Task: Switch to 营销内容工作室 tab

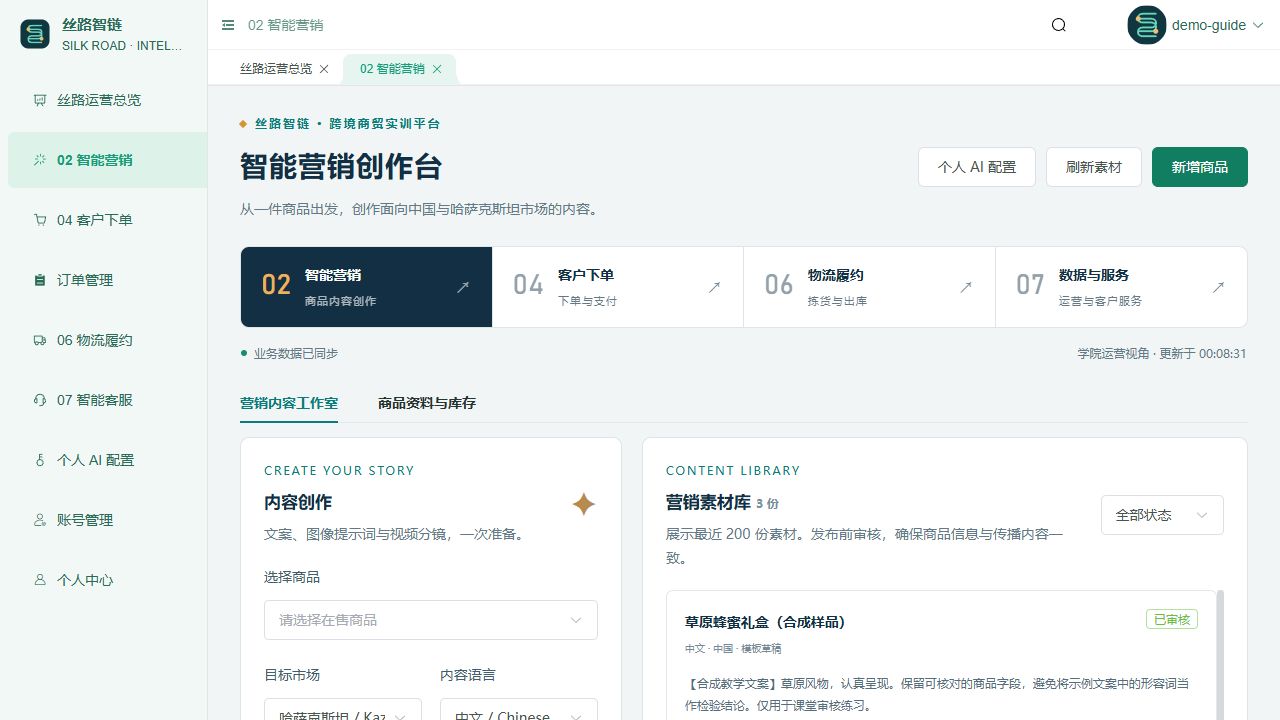Action: 289,403
